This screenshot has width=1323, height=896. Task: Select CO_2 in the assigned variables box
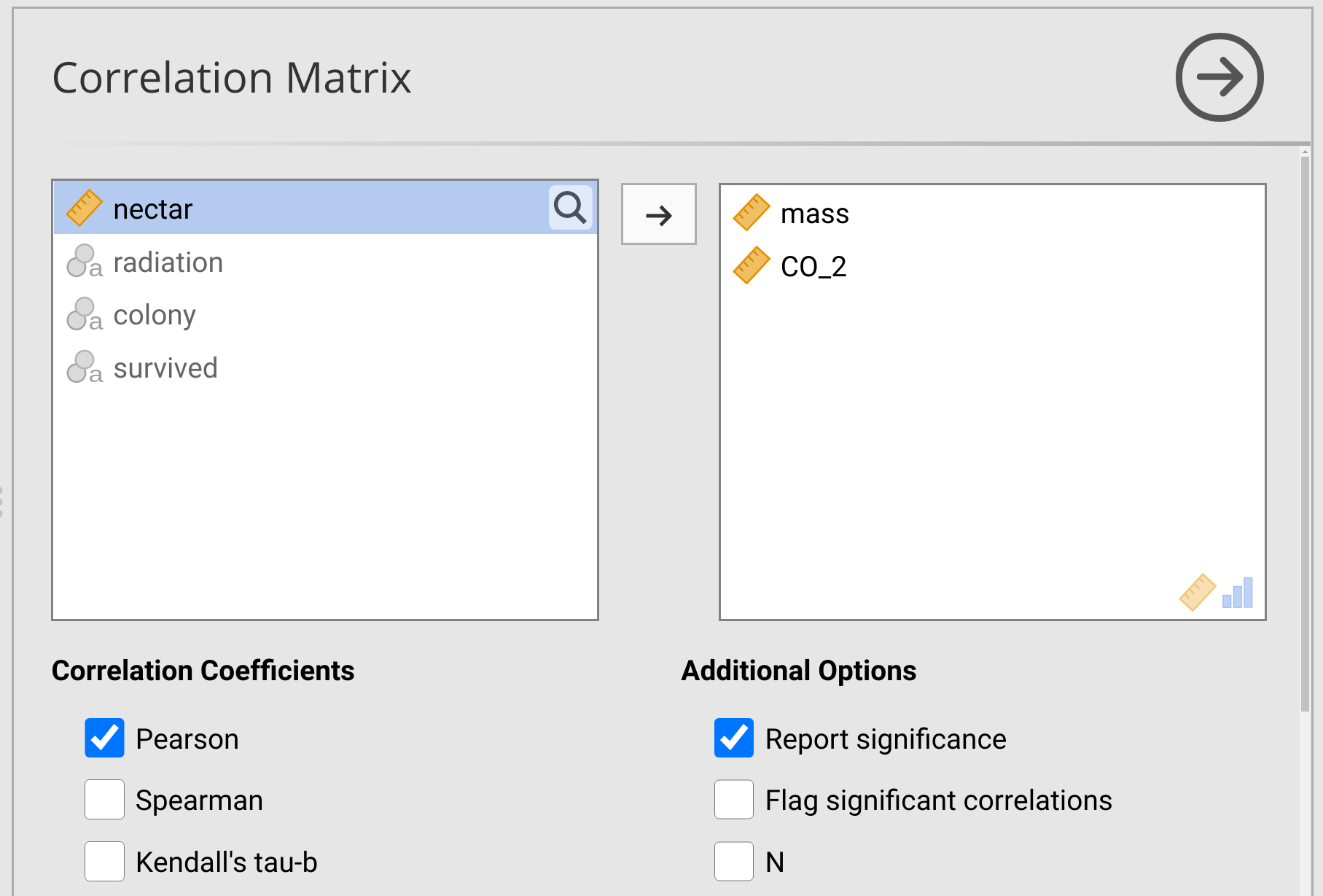(813, 266)
